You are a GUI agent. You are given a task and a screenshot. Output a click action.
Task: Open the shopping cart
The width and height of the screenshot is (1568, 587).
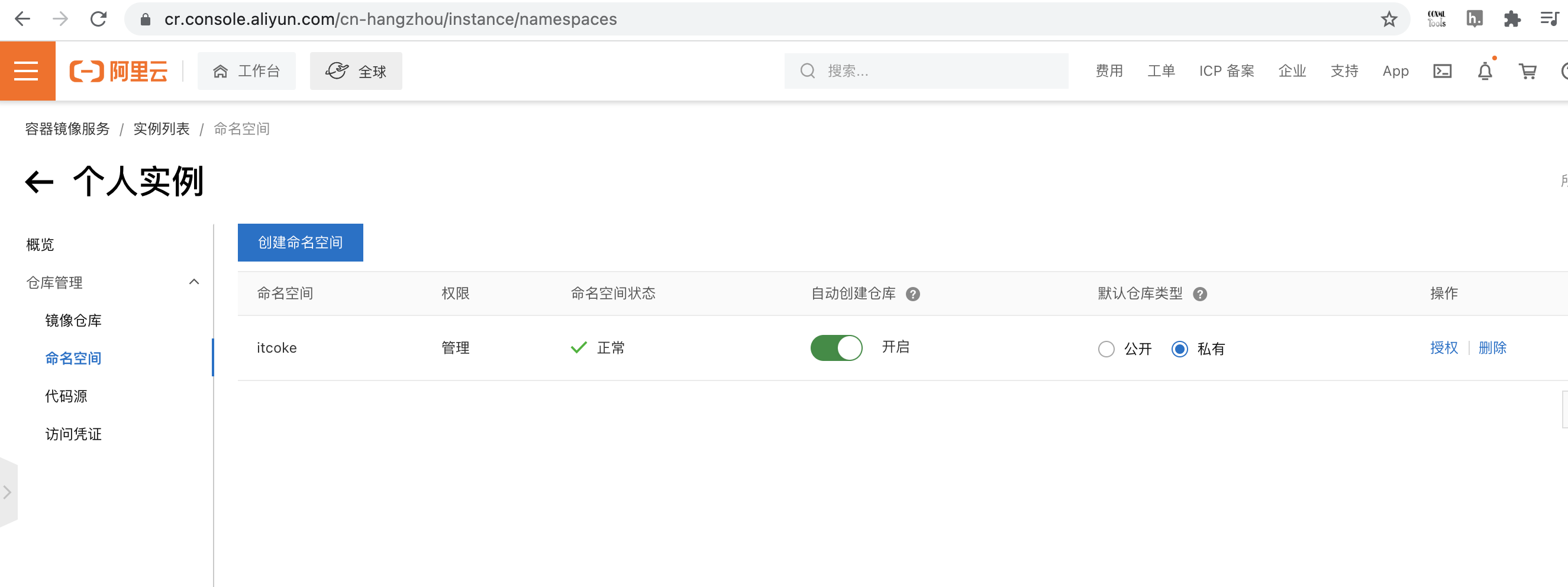1527,71
